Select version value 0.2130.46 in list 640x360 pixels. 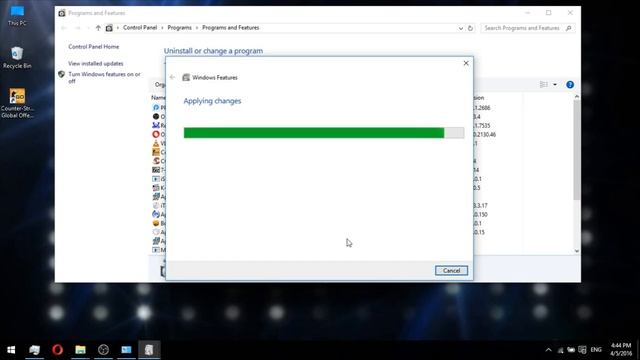[484, 135]
